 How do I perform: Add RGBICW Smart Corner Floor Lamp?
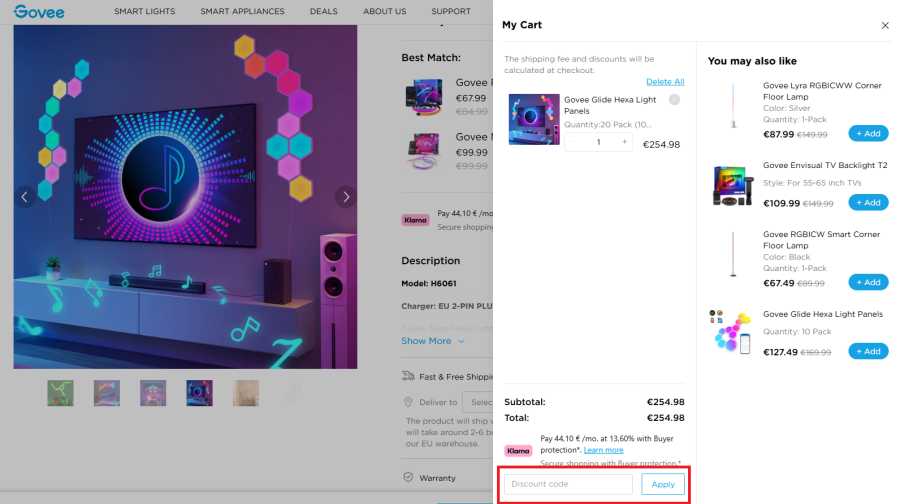coord(868,282)
